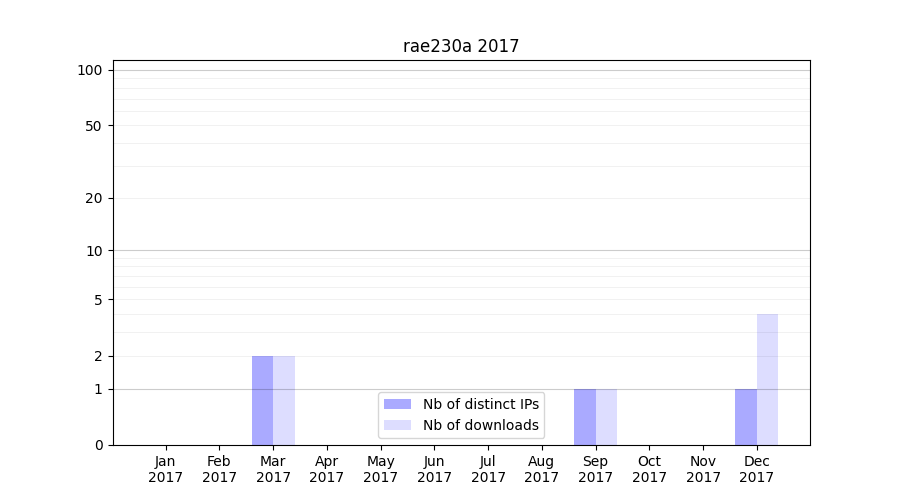Select the Nb of downloads legend label
Image resolution: width=900 pixels, height=500 pixels.
pyautogui.click(x=480, y=425)
